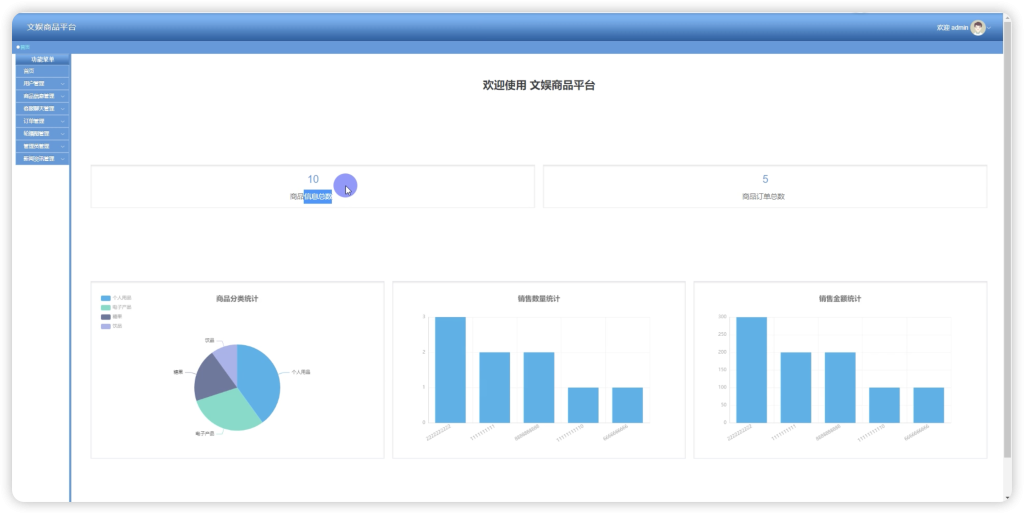Click the 销售数量统计 chart title
Screen dimensions: 1024x514
(539, 298)
